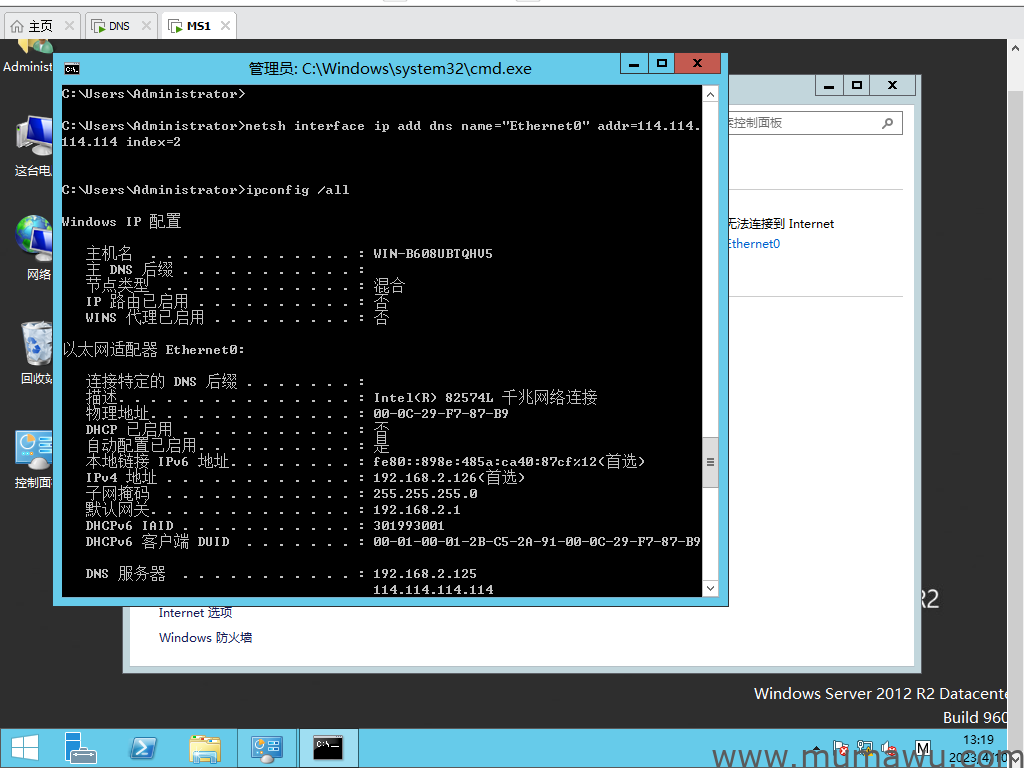Click the cmd.exe taskbar button
The width and height of the screenshot is (1024, 768).
pyautogui.click(x=329, y=747)
